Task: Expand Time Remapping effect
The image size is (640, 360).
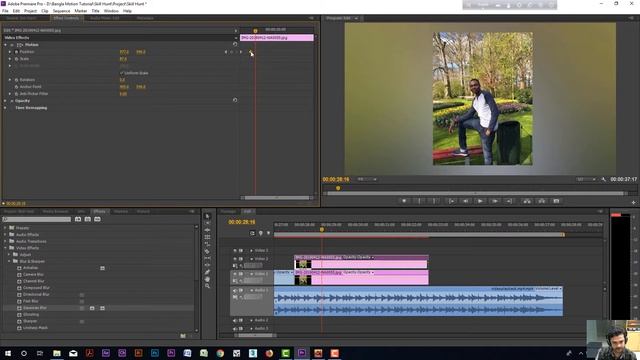Action: [5, 108]
